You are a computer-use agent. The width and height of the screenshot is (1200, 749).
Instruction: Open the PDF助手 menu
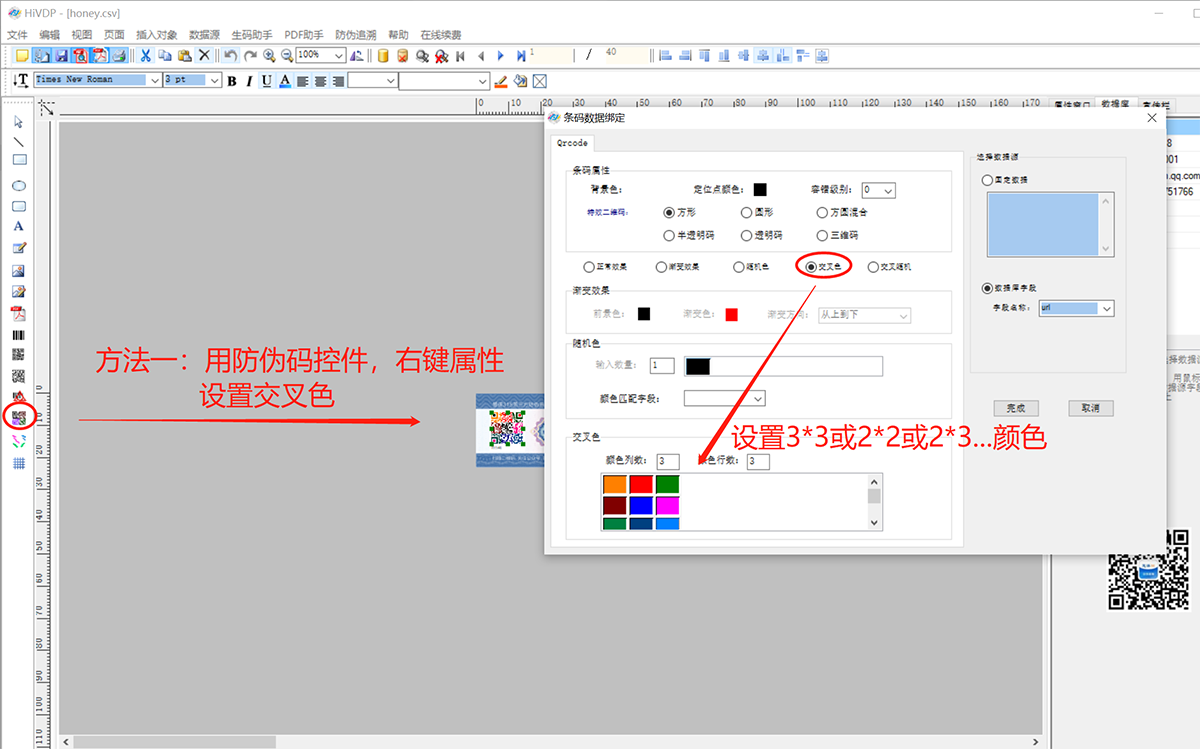(x=304, y=35)
